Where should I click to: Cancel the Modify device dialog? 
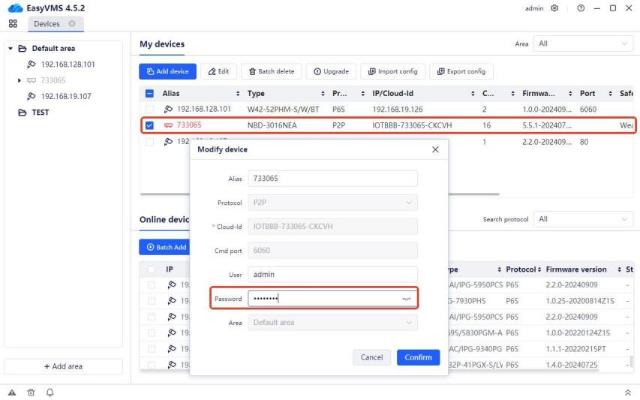tap(371, 357)
